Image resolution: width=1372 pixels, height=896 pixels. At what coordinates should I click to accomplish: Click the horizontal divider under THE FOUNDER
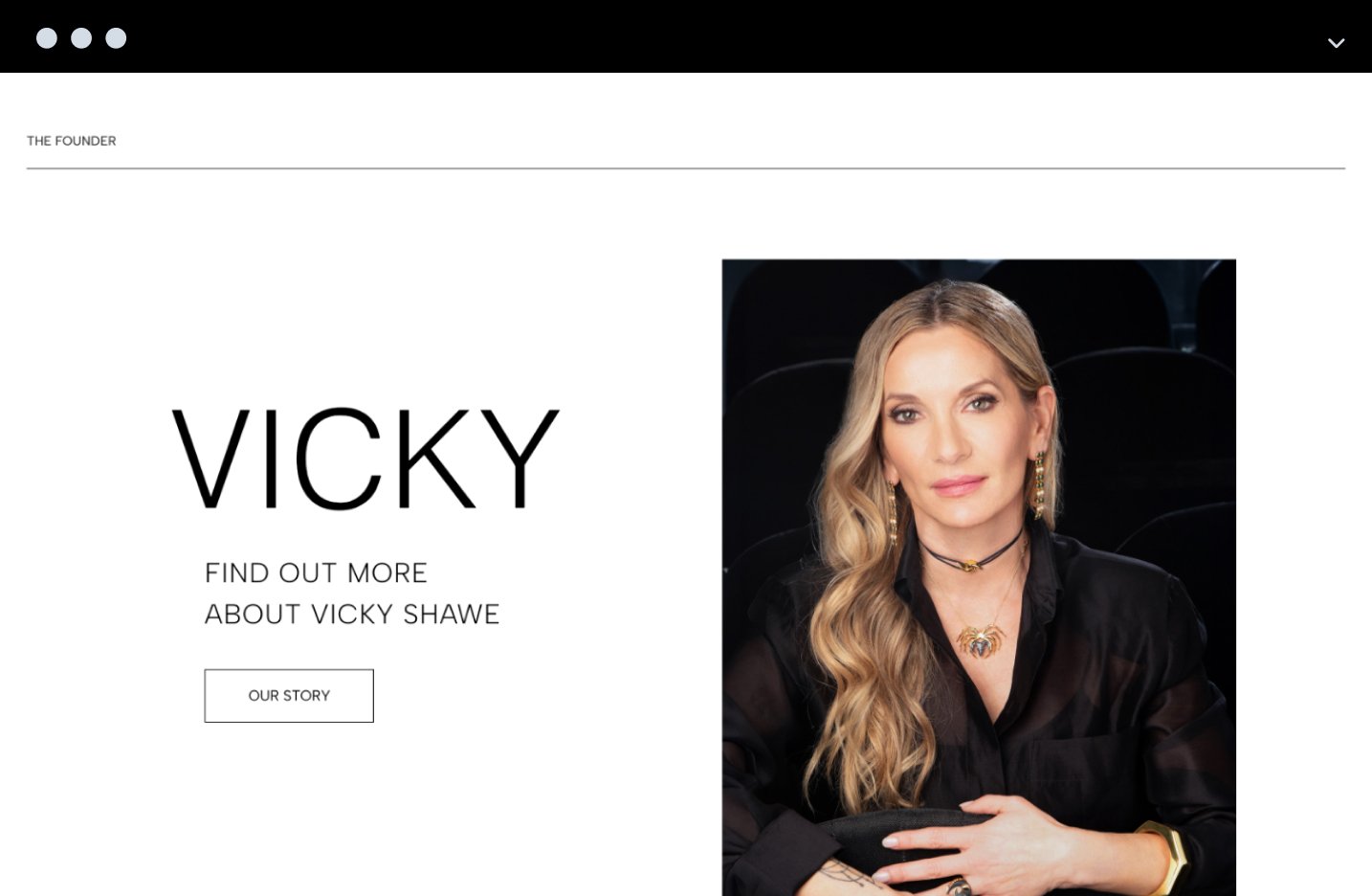[x=686, y=168]
